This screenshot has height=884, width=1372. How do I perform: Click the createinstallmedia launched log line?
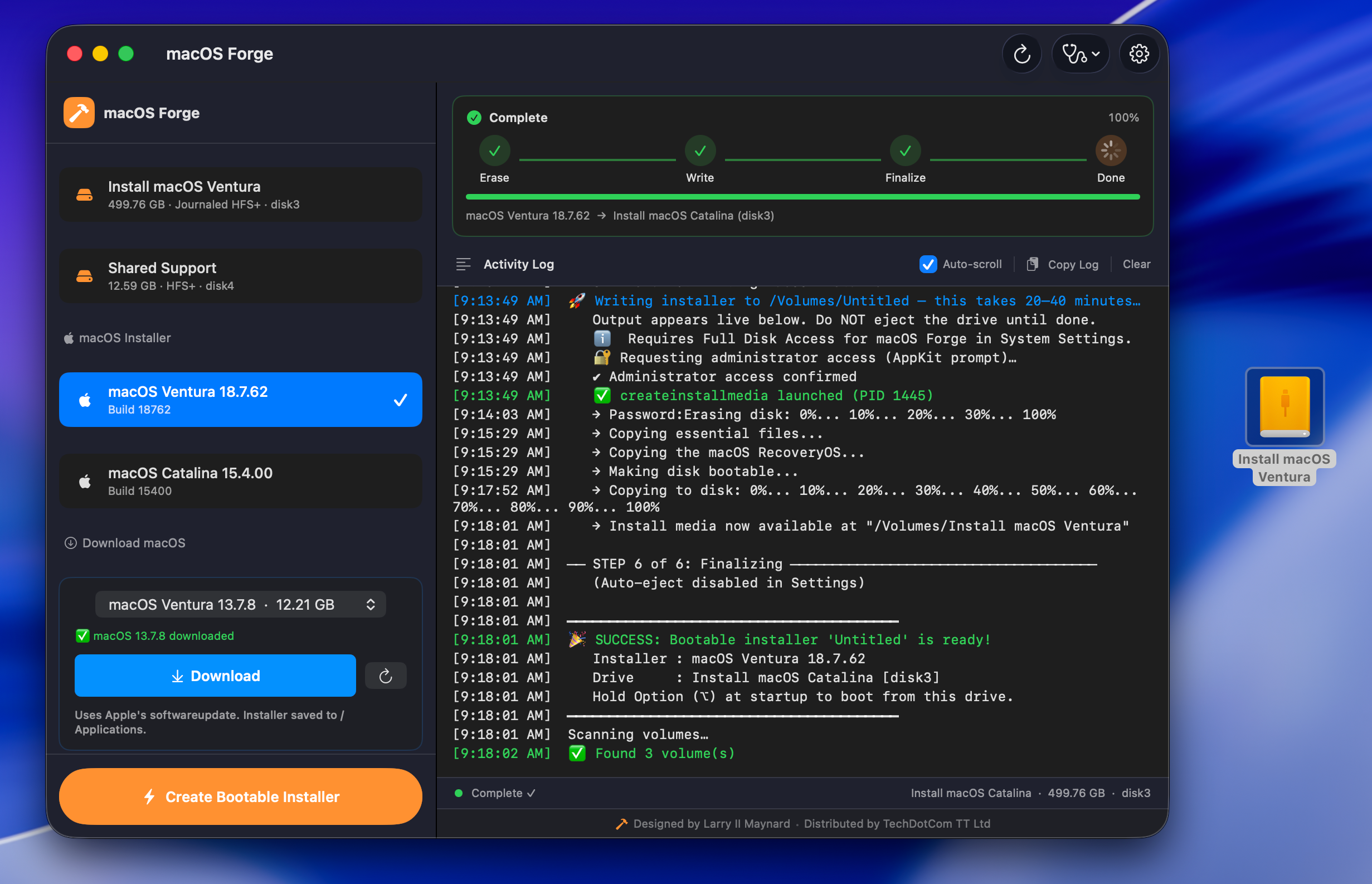click(693, 396)
